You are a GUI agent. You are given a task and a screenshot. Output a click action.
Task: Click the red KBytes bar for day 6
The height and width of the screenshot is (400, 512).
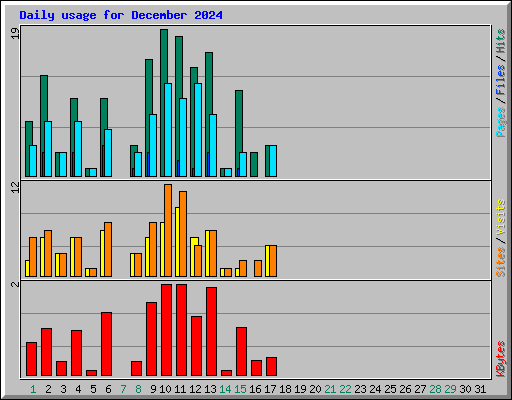tap(106, 344)
